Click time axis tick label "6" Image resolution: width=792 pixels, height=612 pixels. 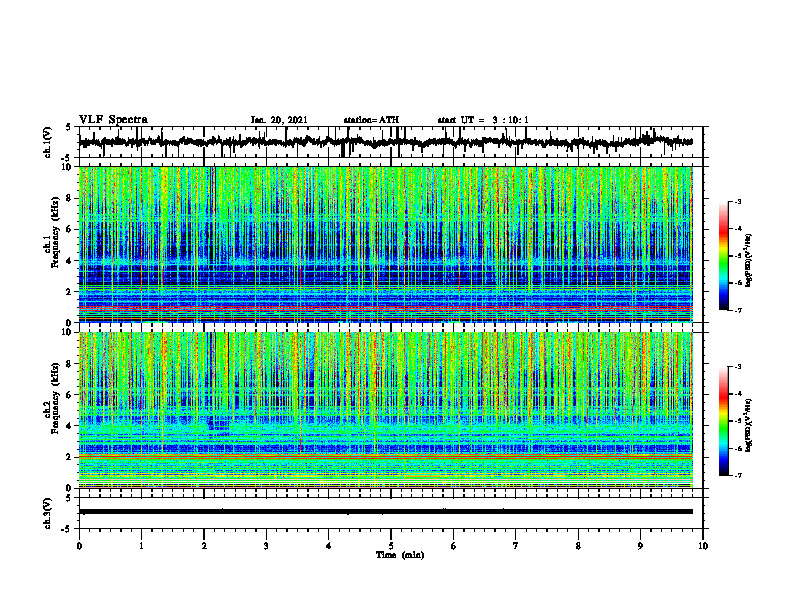coord(454,546)
